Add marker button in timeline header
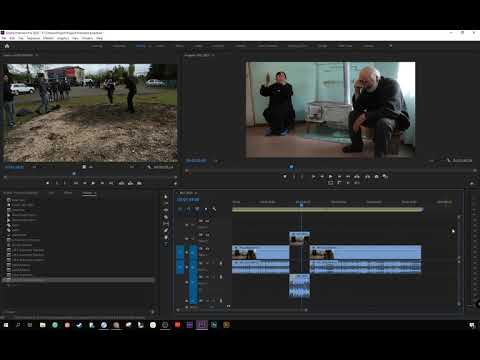 (206, 209)
